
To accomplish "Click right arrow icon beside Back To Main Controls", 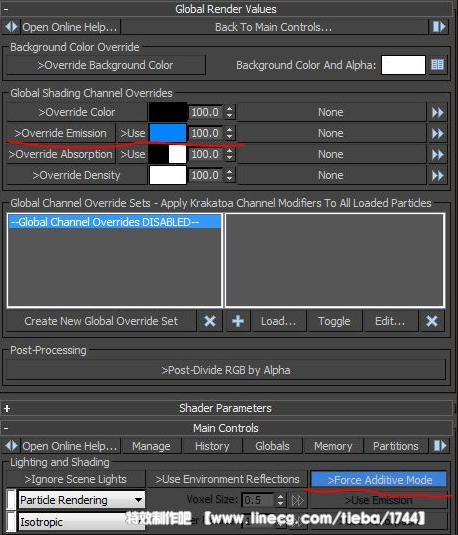I will 439,27.
